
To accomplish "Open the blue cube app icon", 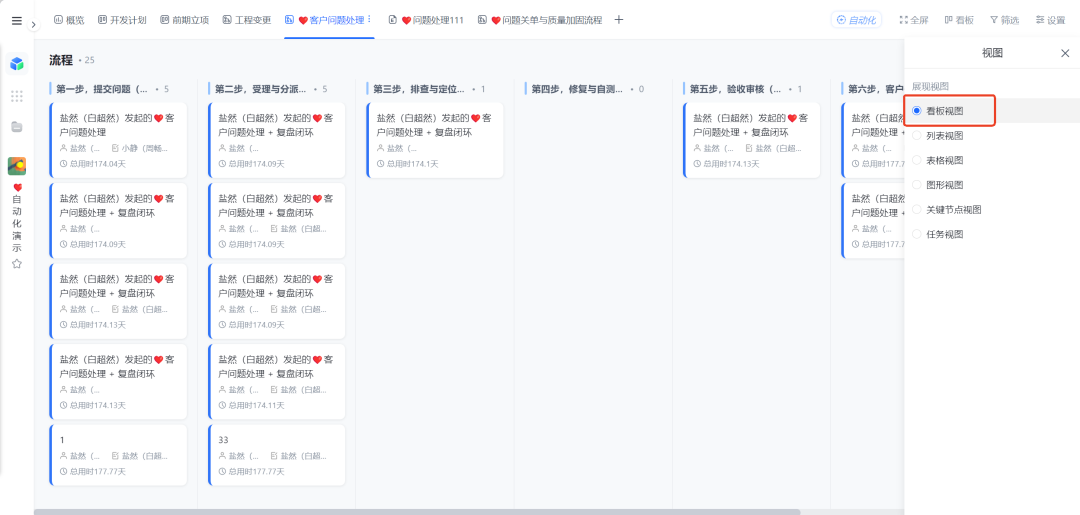I will tap(17, 64).
